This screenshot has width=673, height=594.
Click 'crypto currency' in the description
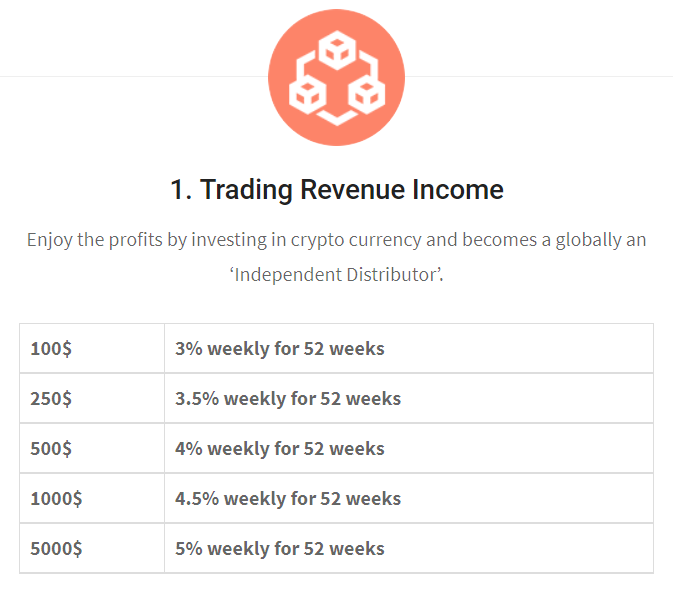356,240
